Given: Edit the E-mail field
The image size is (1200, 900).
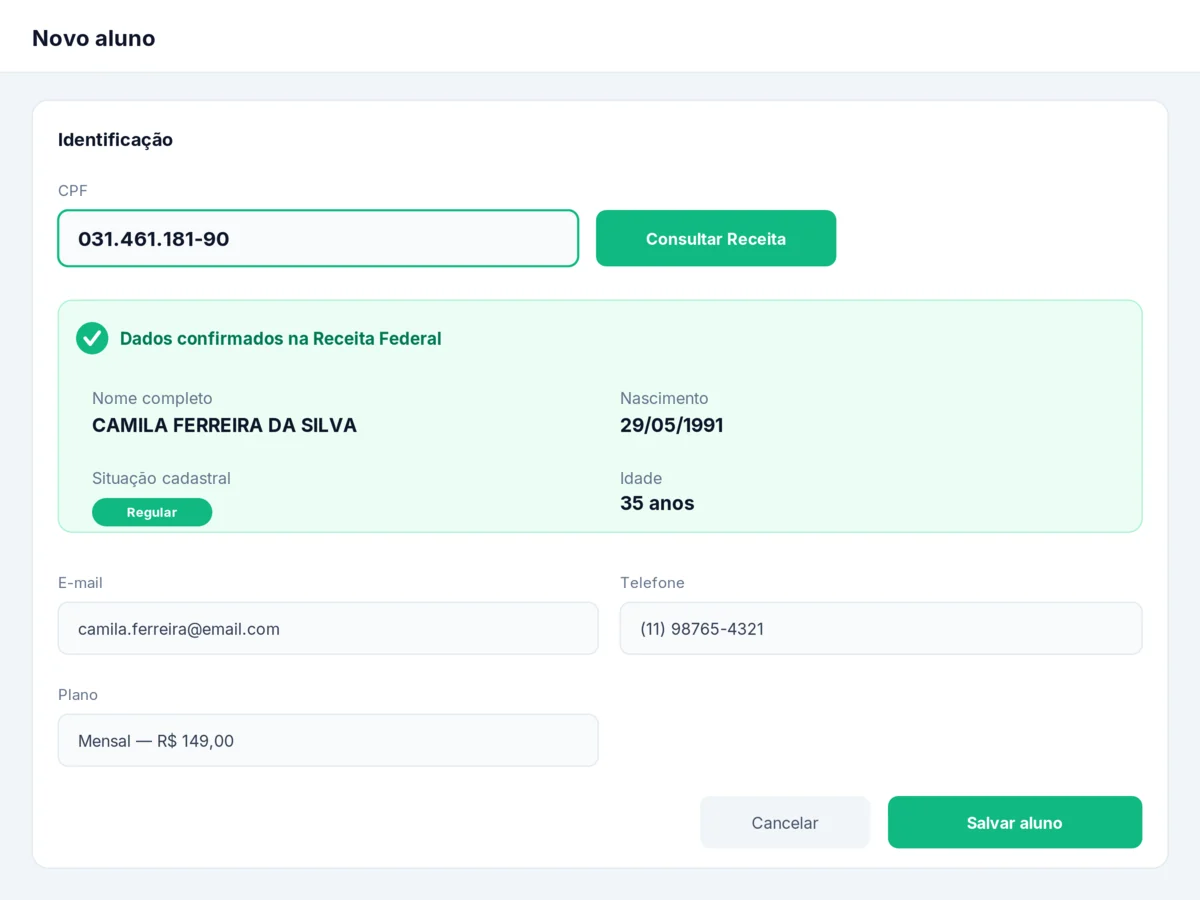Looking at the screenshot, I should point(328,628).
